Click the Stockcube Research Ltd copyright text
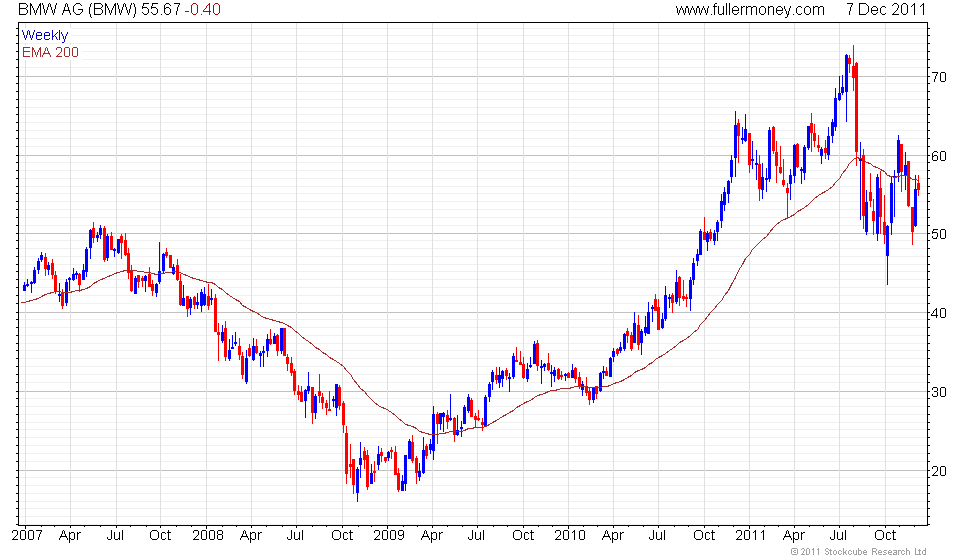The height and width of the screenshot is (560, 980). click(x=859, y=551)
